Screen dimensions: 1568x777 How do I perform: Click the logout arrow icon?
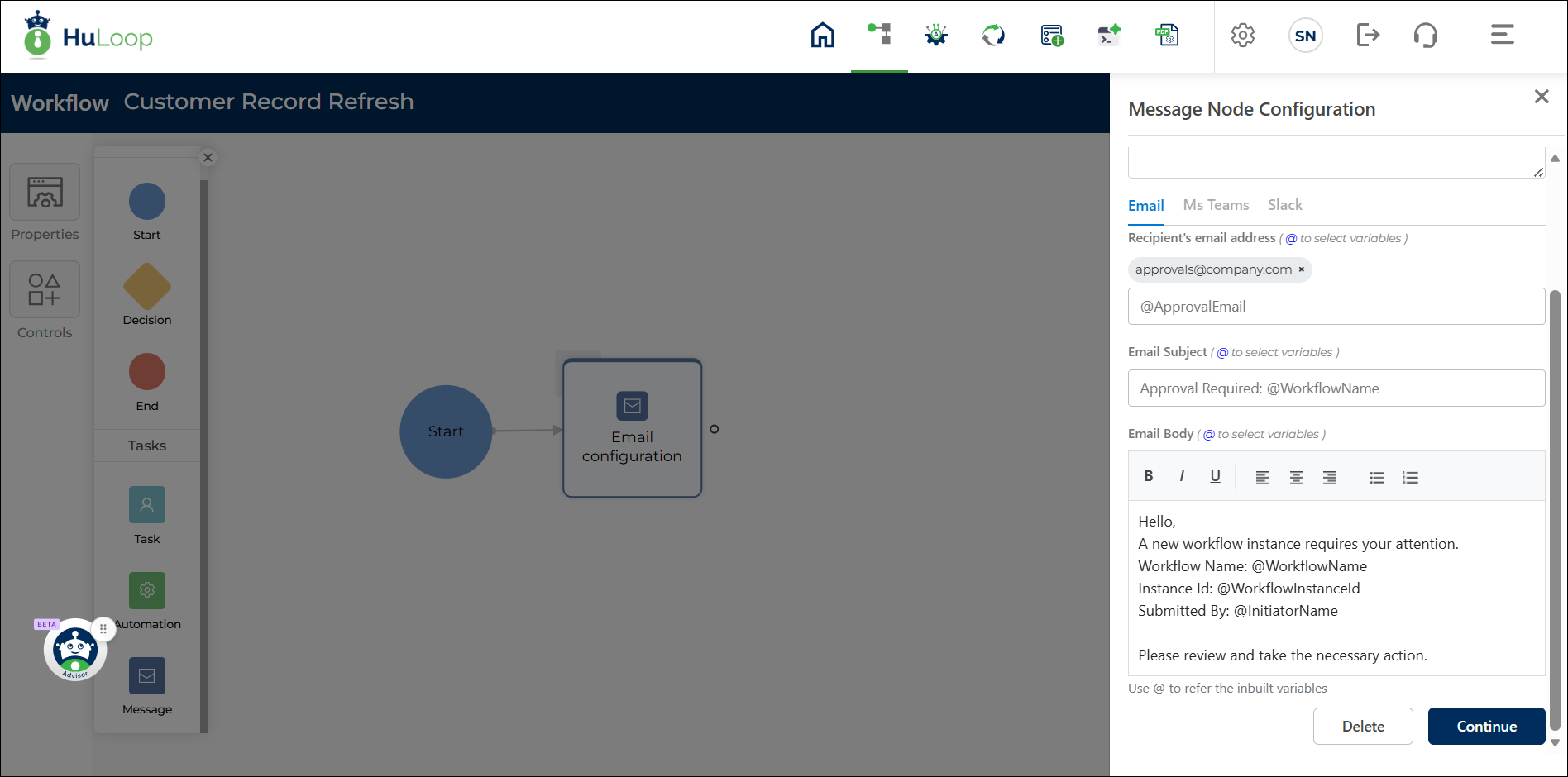click(x=1368, y=35)
